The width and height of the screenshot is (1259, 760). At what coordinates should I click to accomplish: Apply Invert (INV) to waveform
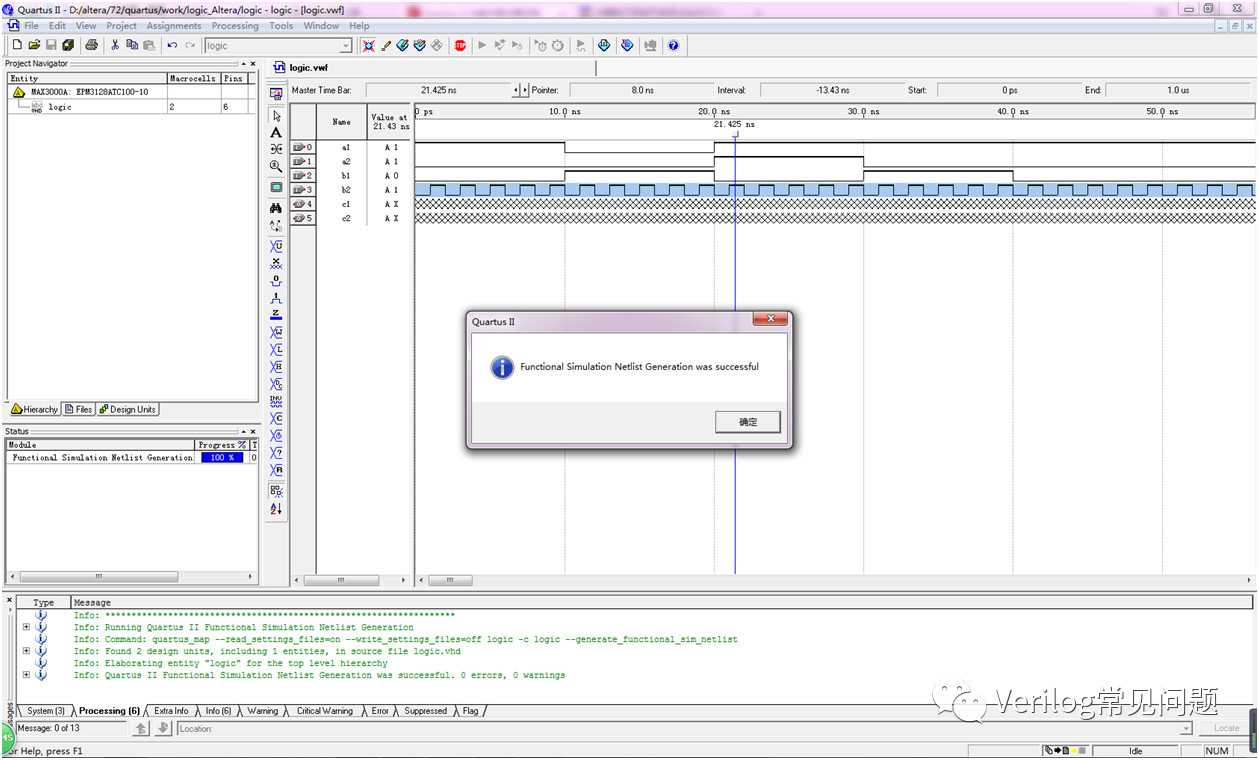[276, 401]
